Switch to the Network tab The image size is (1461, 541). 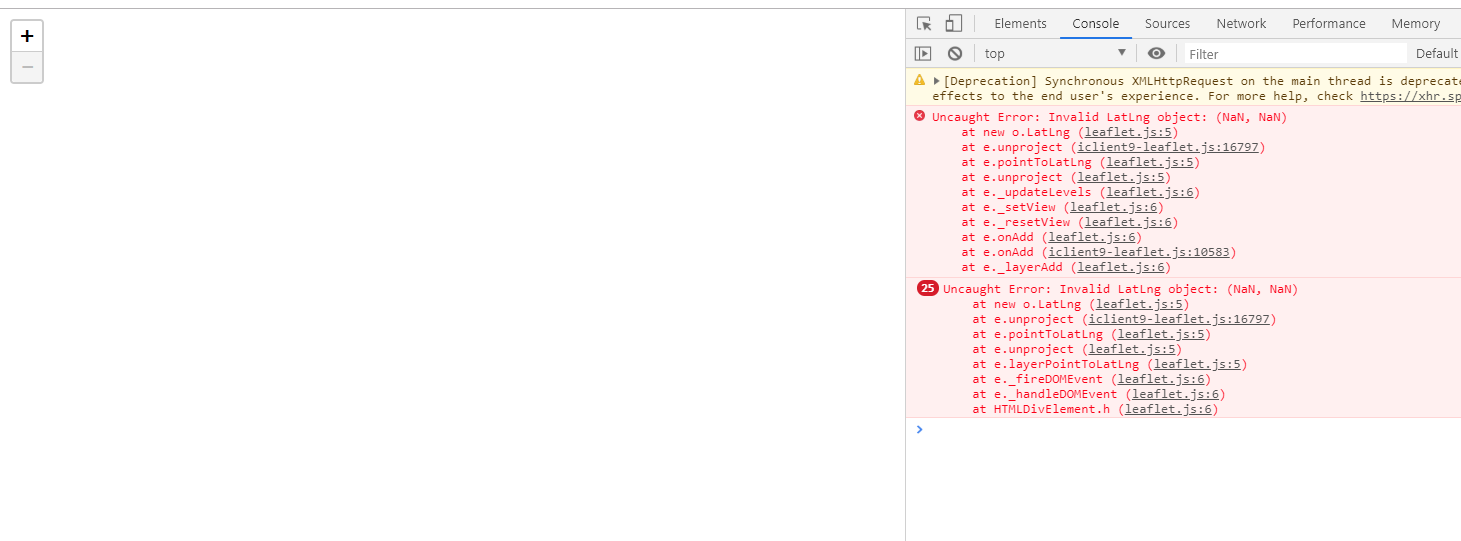point(1241,24)
